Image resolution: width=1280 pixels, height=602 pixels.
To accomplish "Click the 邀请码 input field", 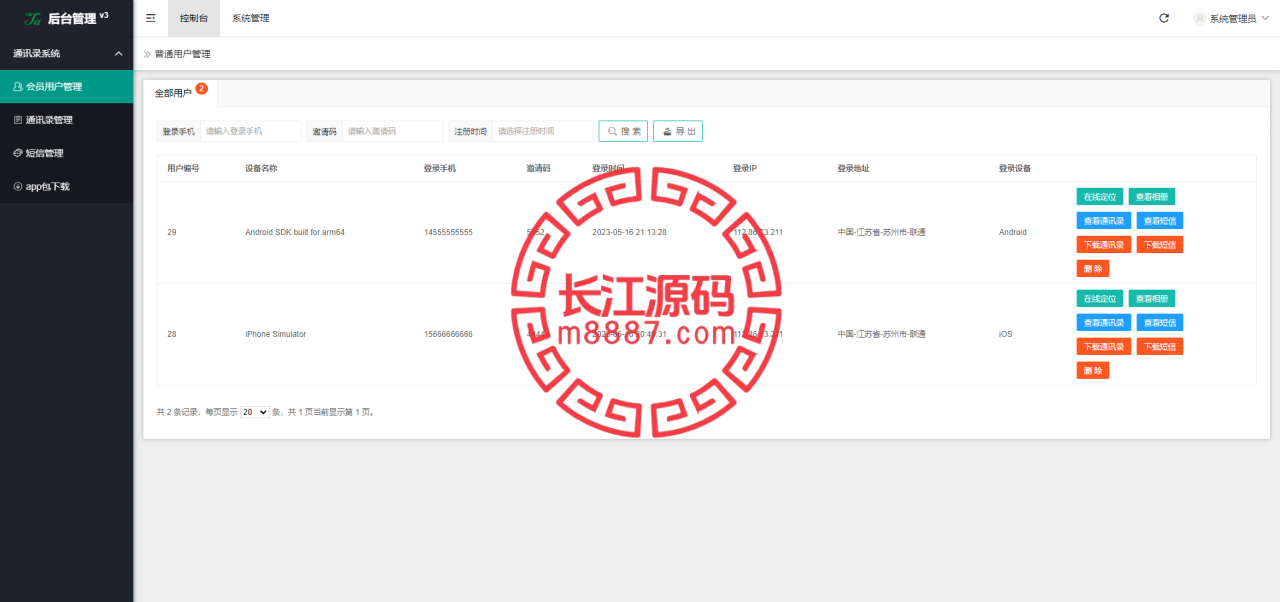I will point(392,131).
